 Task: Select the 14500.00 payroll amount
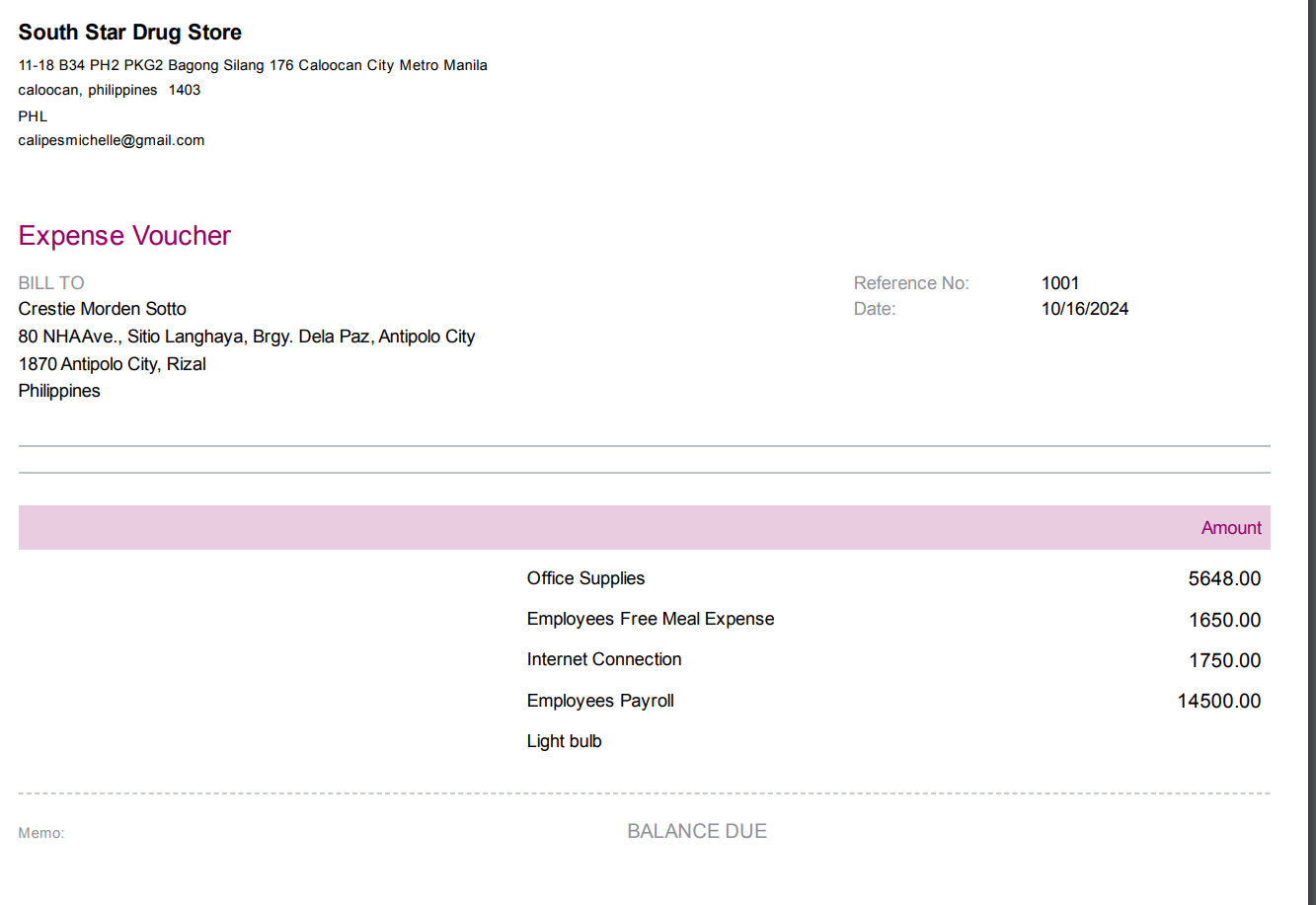[x=1218, y=702]
